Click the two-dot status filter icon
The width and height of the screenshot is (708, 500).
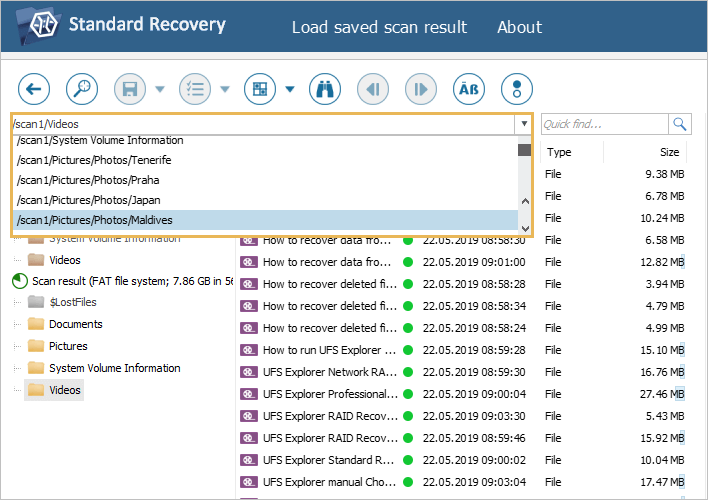click(x=517, y=89)
